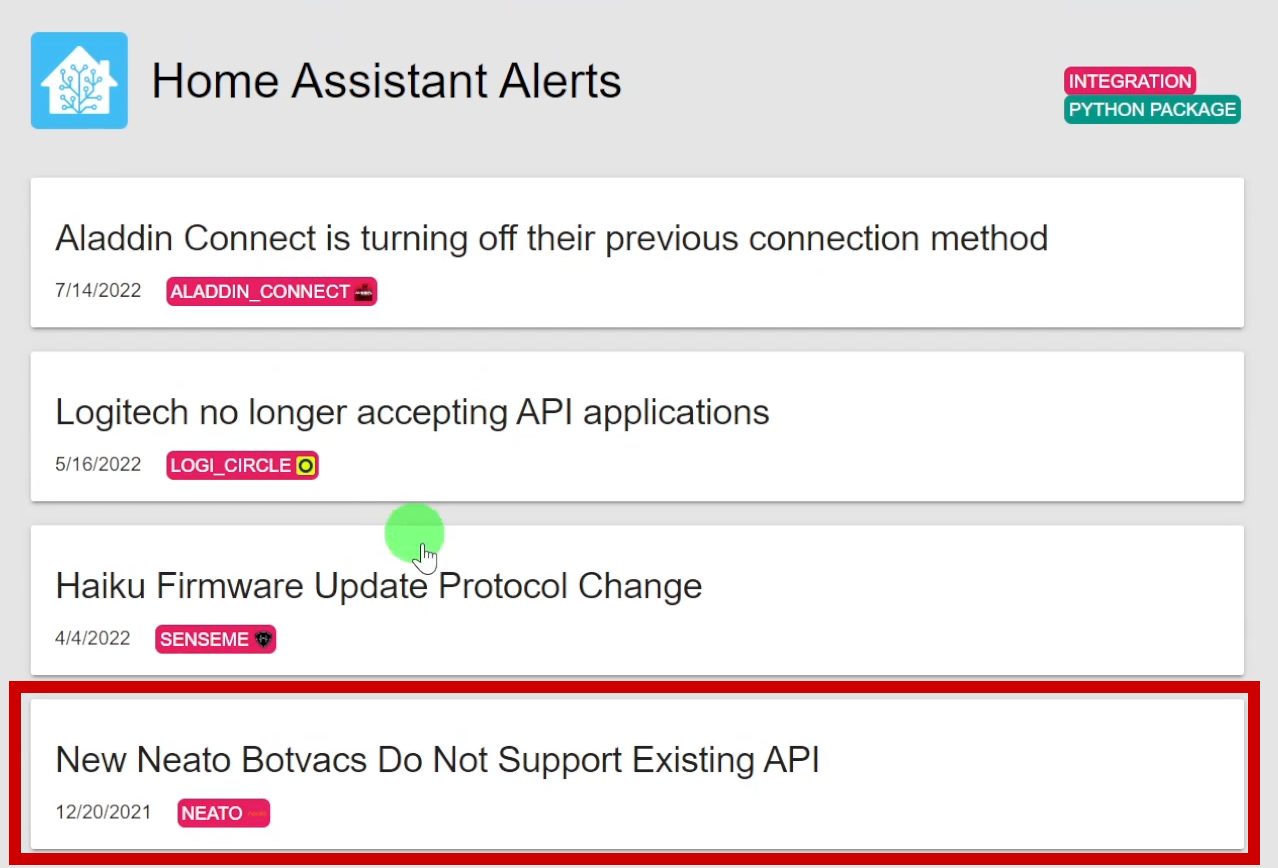
Task: Click the yellow Logi Circle icon
Action: tap(305, 466)
